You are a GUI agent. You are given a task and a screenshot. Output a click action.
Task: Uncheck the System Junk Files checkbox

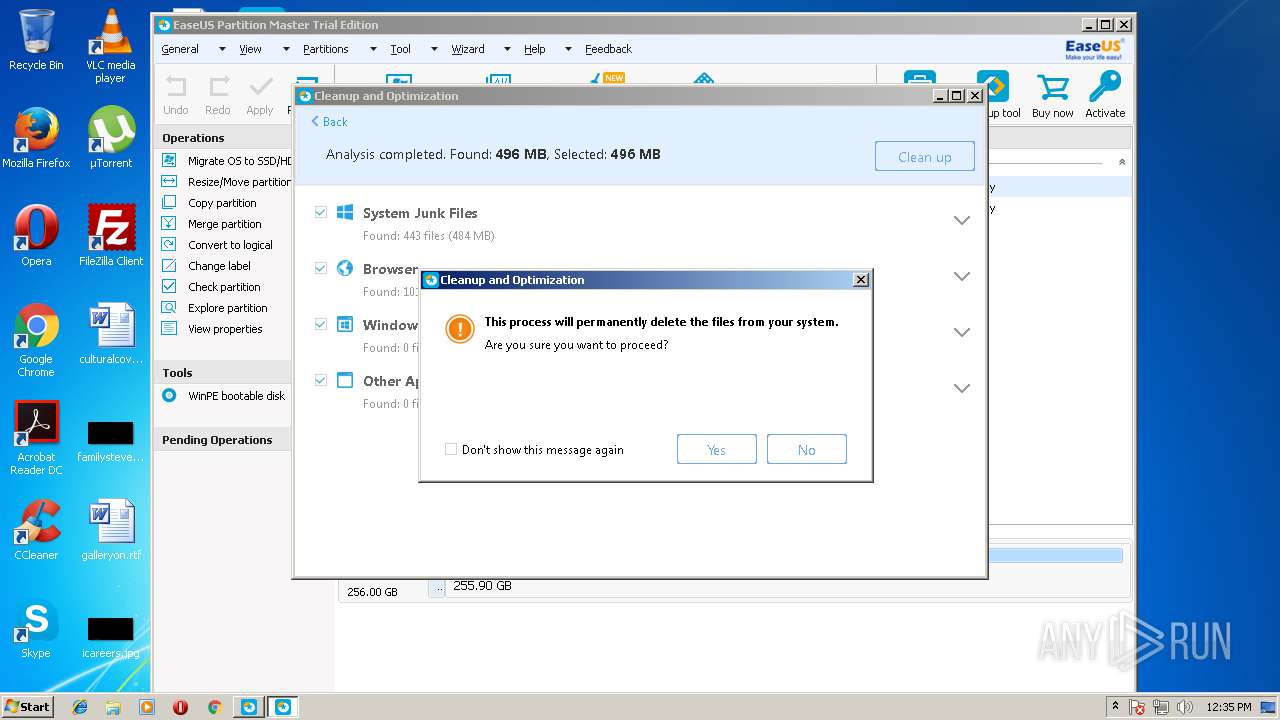point(320,212)
